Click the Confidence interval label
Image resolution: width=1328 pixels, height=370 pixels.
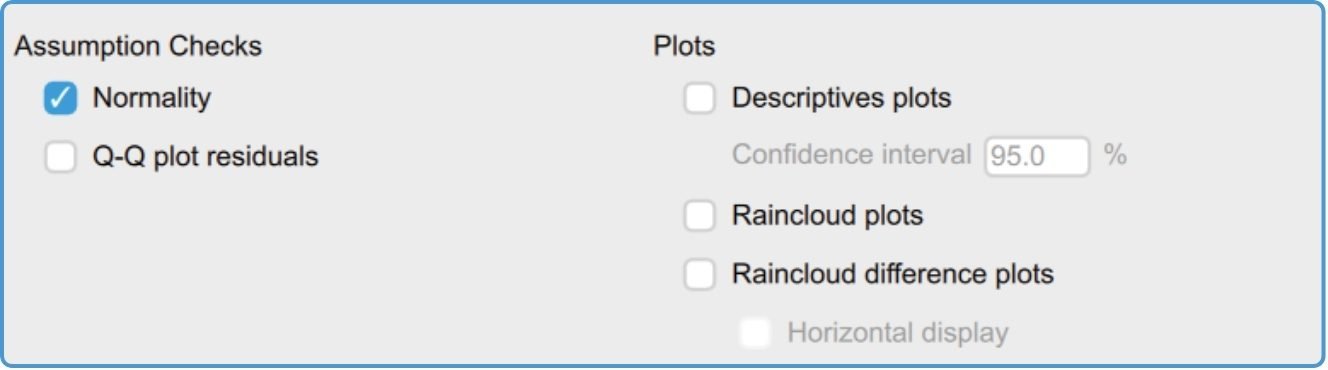(x=851, y=155)
